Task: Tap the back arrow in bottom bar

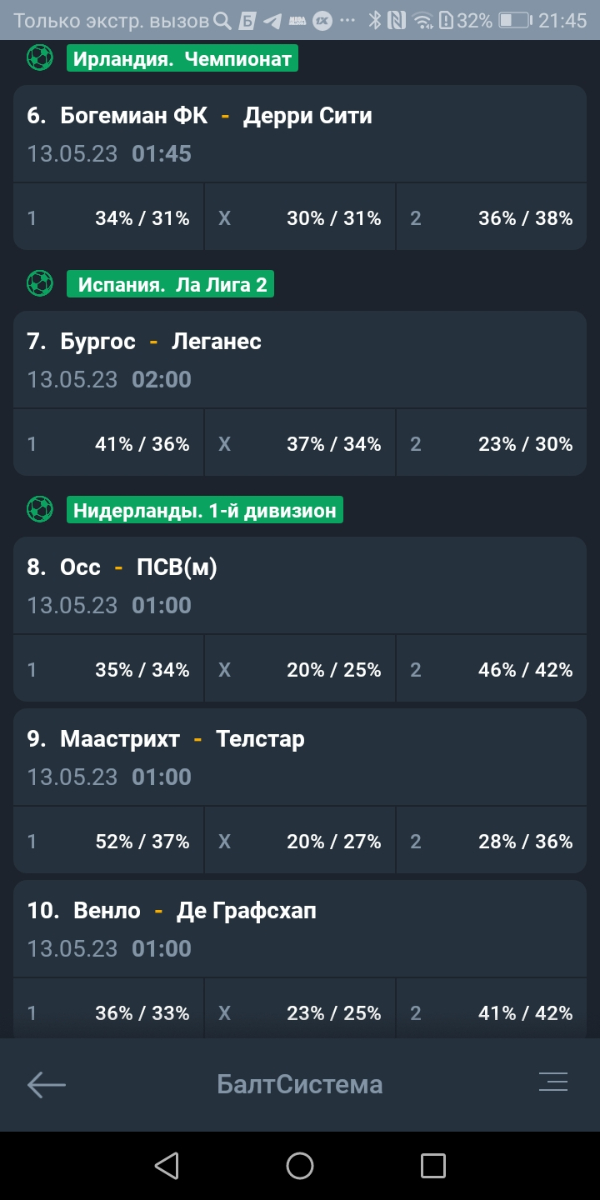Action: point(46,1084)
